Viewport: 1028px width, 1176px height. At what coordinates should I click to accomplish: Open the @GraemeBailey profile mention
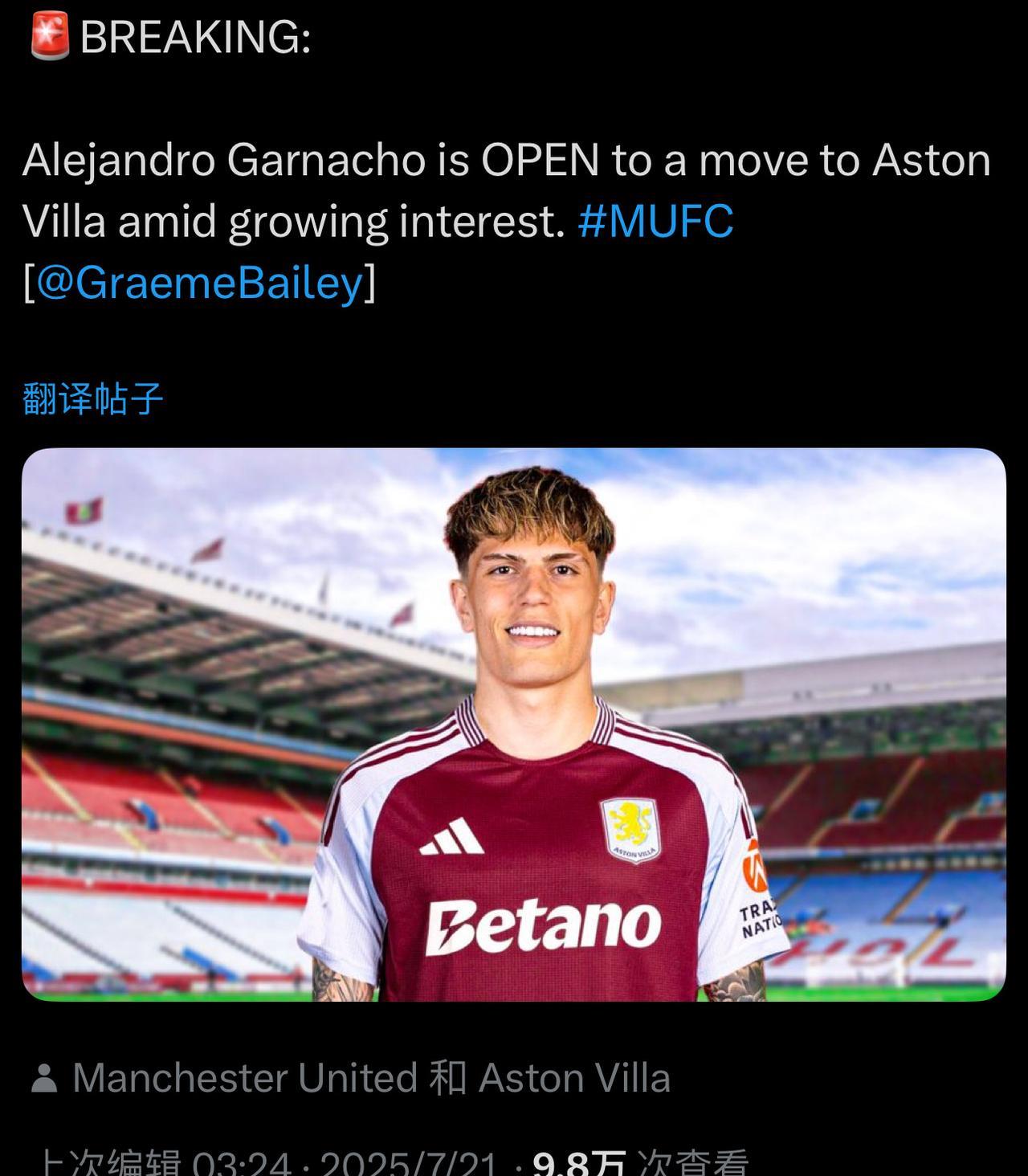click(x=200, y=283)
